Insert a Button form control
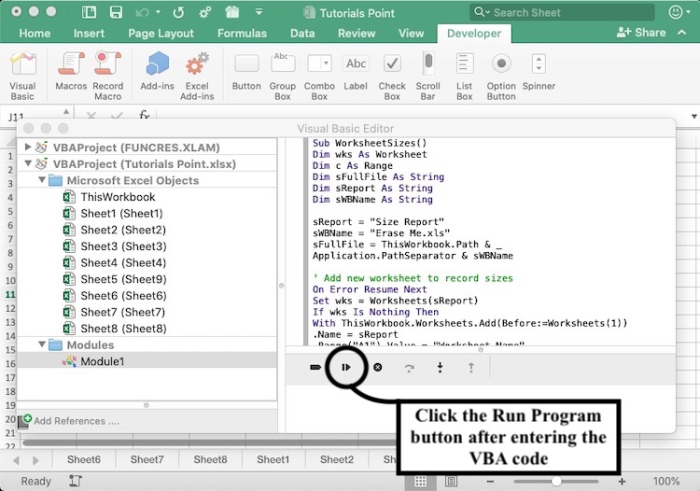Image resolution: width=700 pixels, height=491 pixels. (x=246, y=64)
